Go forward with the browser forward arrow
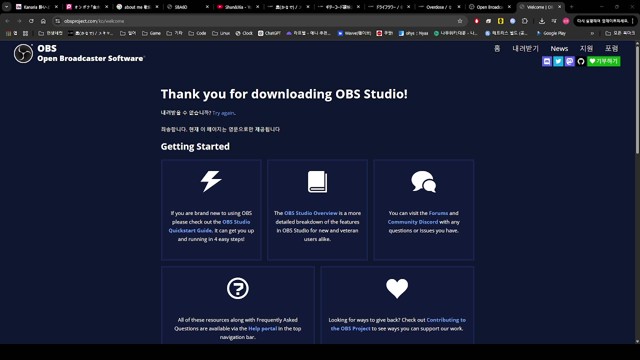This screenshot has height=360, width=640. point(19,21)
